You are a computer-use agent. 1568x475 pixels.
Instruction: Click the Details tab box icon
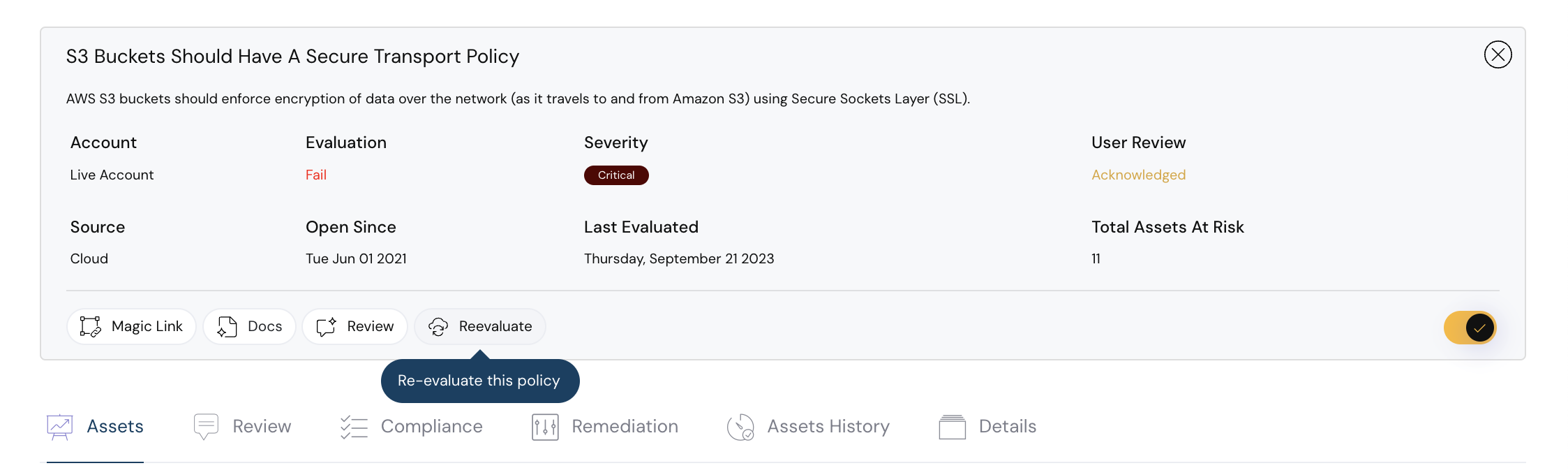[x=952, y=426]
